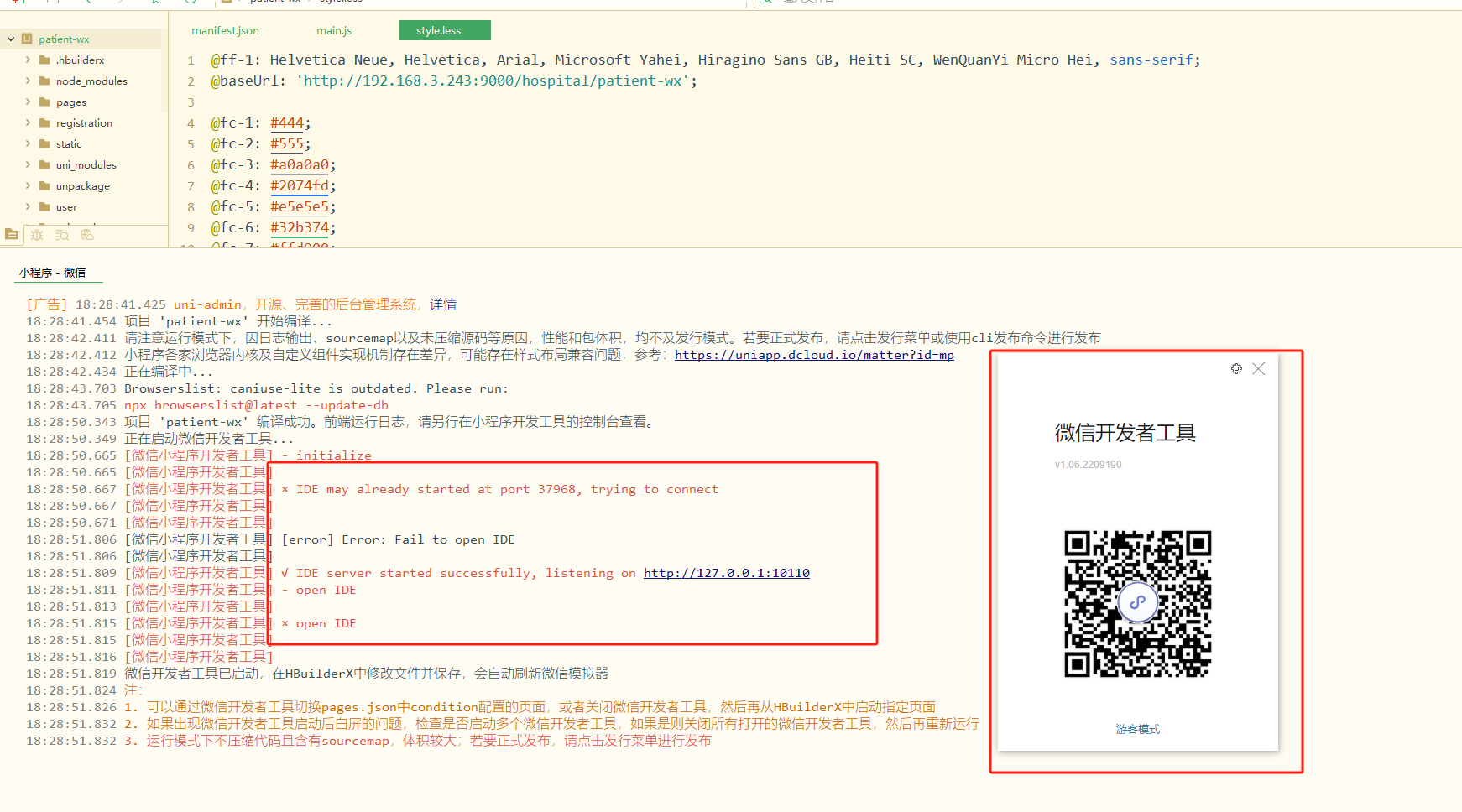Click the uni-app project icon beside patient-wx
Screen dimensions: 1462x812
pyautogui.click(x=27, y=39)
